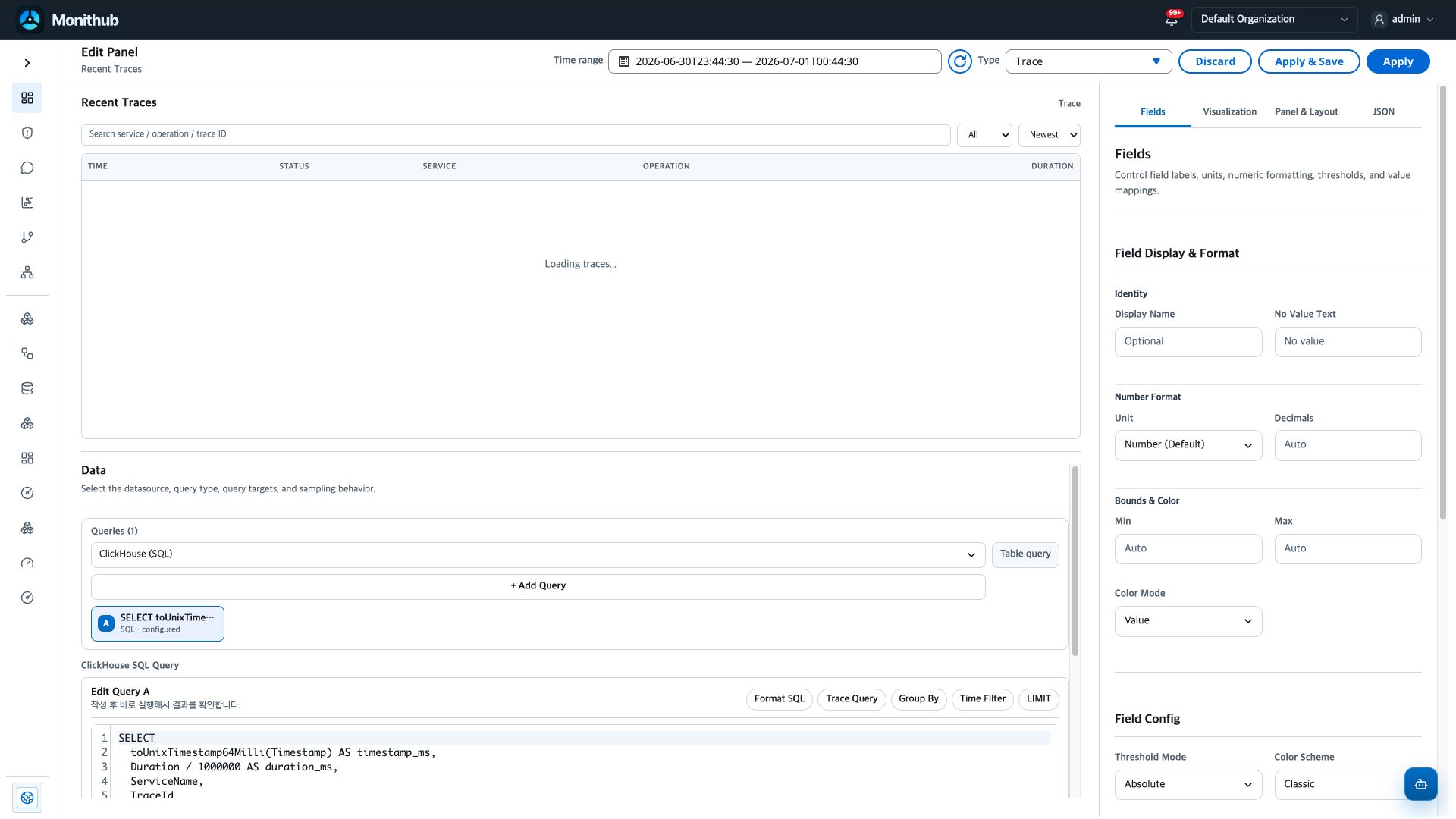Switch to the JSON tab
1456x819 pixels.
(1382, 111)
